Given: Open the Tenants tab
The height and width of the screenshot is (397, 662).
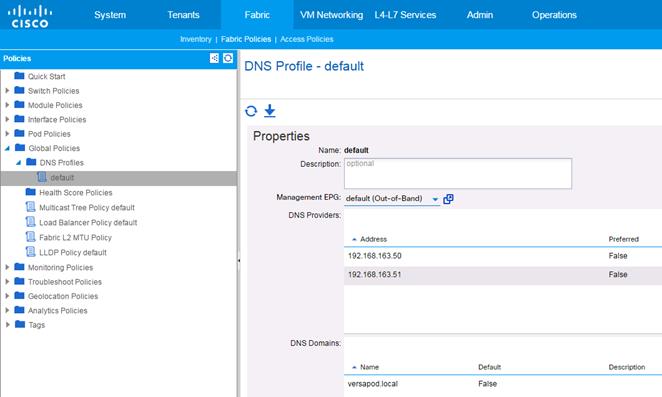Looking at the screenshot, I should pos(183,15).
